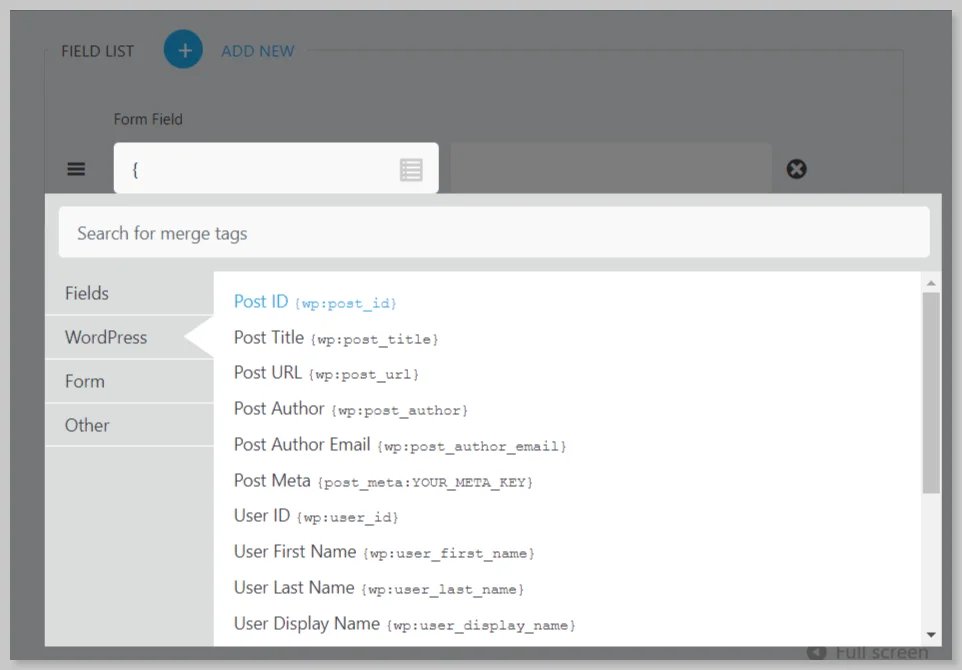
Task: Click the Full screen icon
Action: (x=817, y=653)
